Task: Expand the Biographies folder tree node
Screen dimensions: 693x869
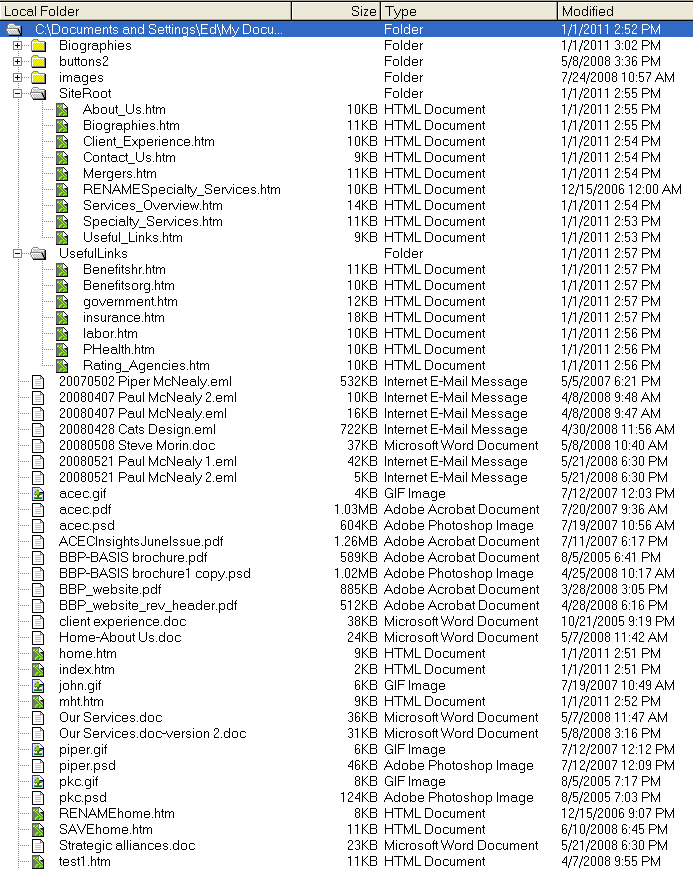Action: point(17,45)
